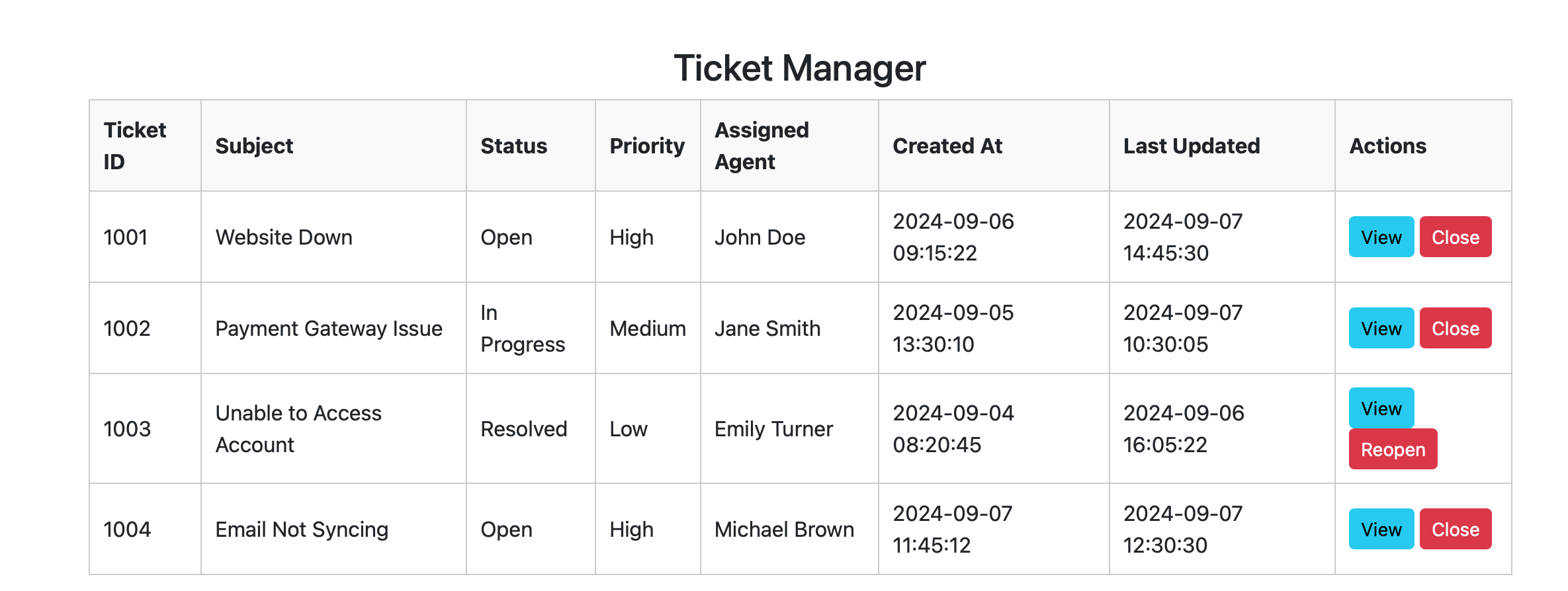This screenshot has height=591, width=1568.
Task: Click the Status column header
Action: [513, 145]
